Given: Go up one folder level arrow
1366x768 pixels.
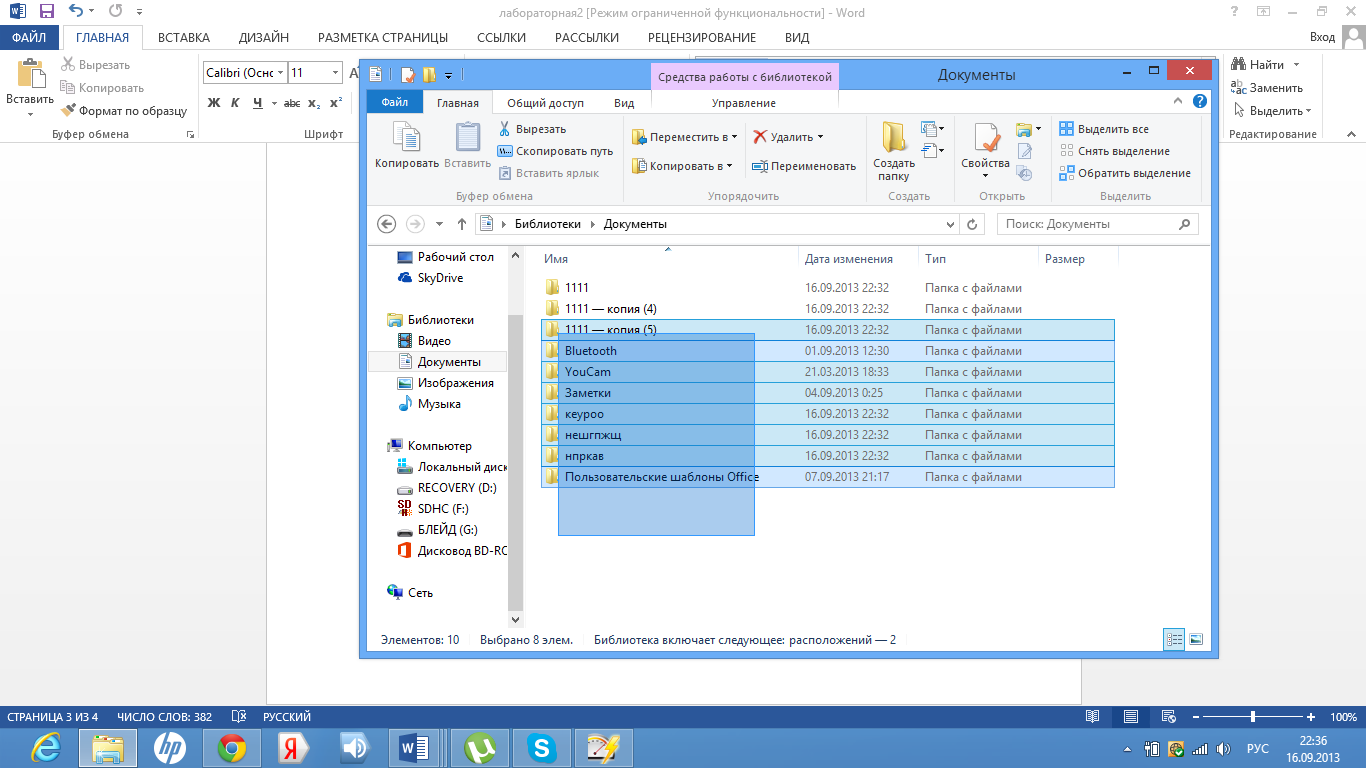Looking at the screenshot, I should (462, 224).
